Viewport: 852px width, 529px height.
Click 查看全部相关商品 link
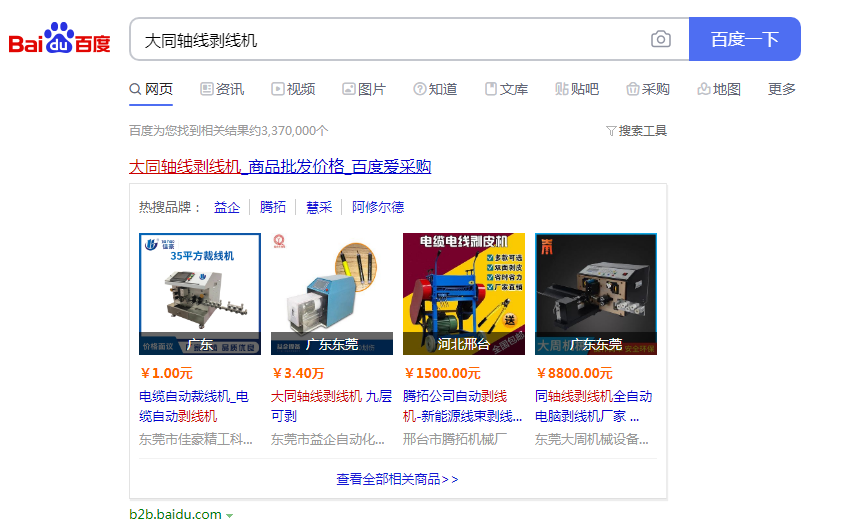[x=397, y=479]
